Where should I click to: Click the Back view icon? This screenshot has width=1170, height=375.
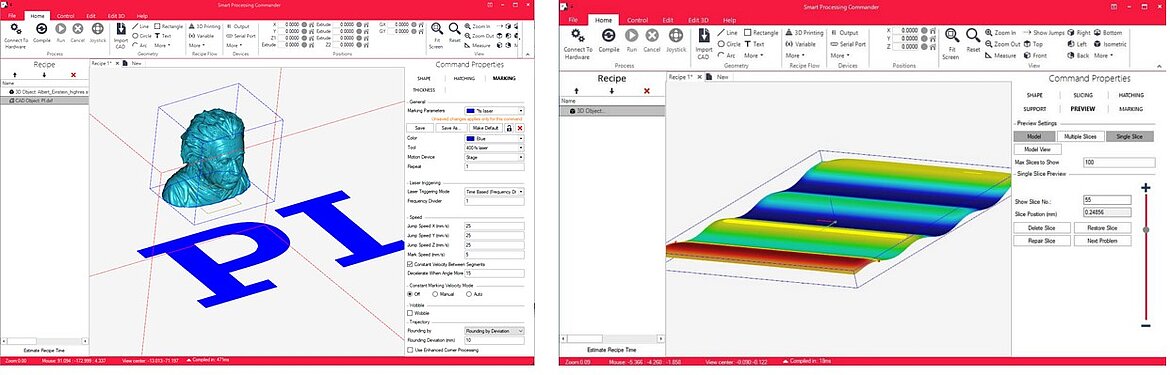1071,56
